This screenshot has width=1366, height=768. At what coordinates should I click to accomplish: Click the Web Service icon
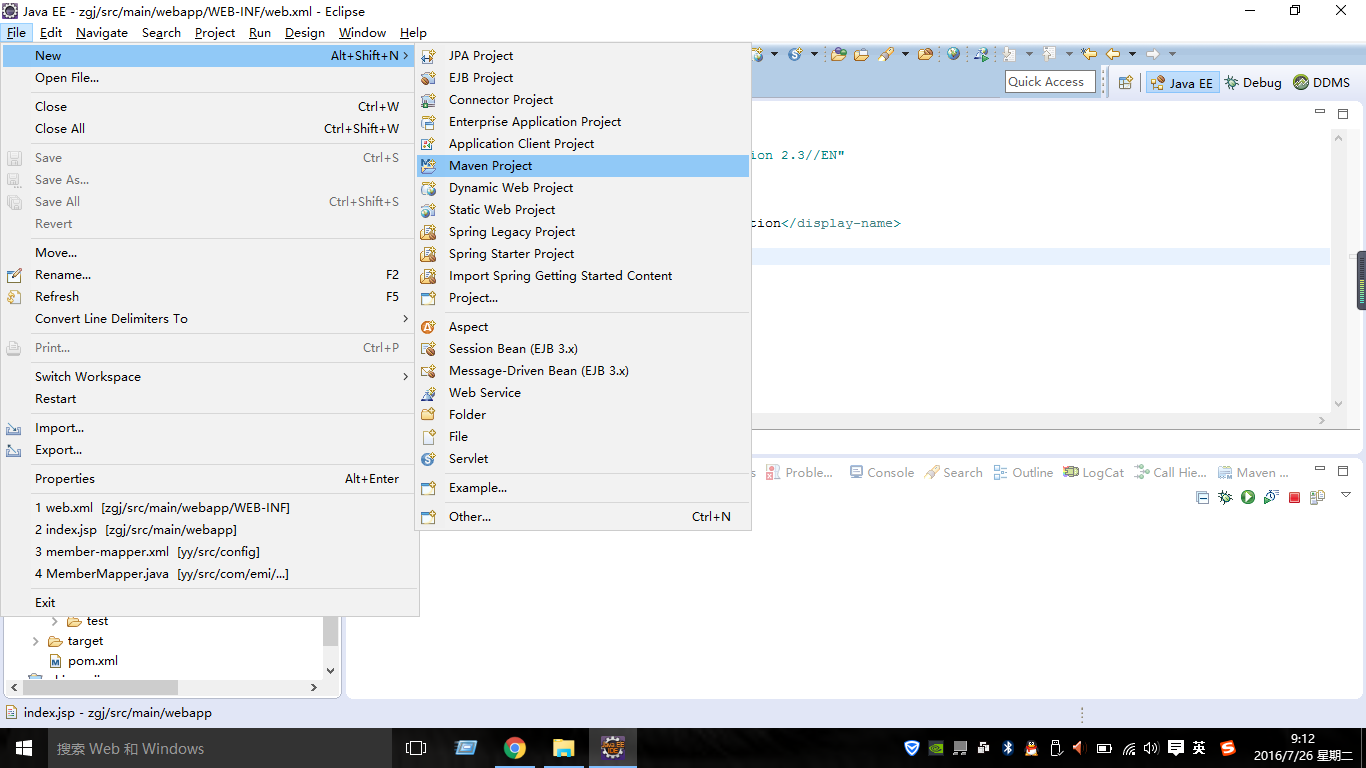tap(428, 393)
